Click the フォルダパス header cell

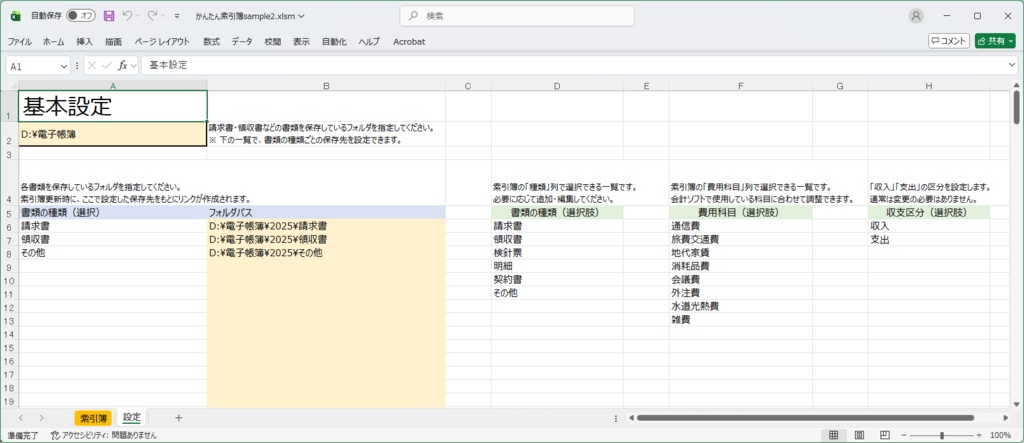point(326,212)
